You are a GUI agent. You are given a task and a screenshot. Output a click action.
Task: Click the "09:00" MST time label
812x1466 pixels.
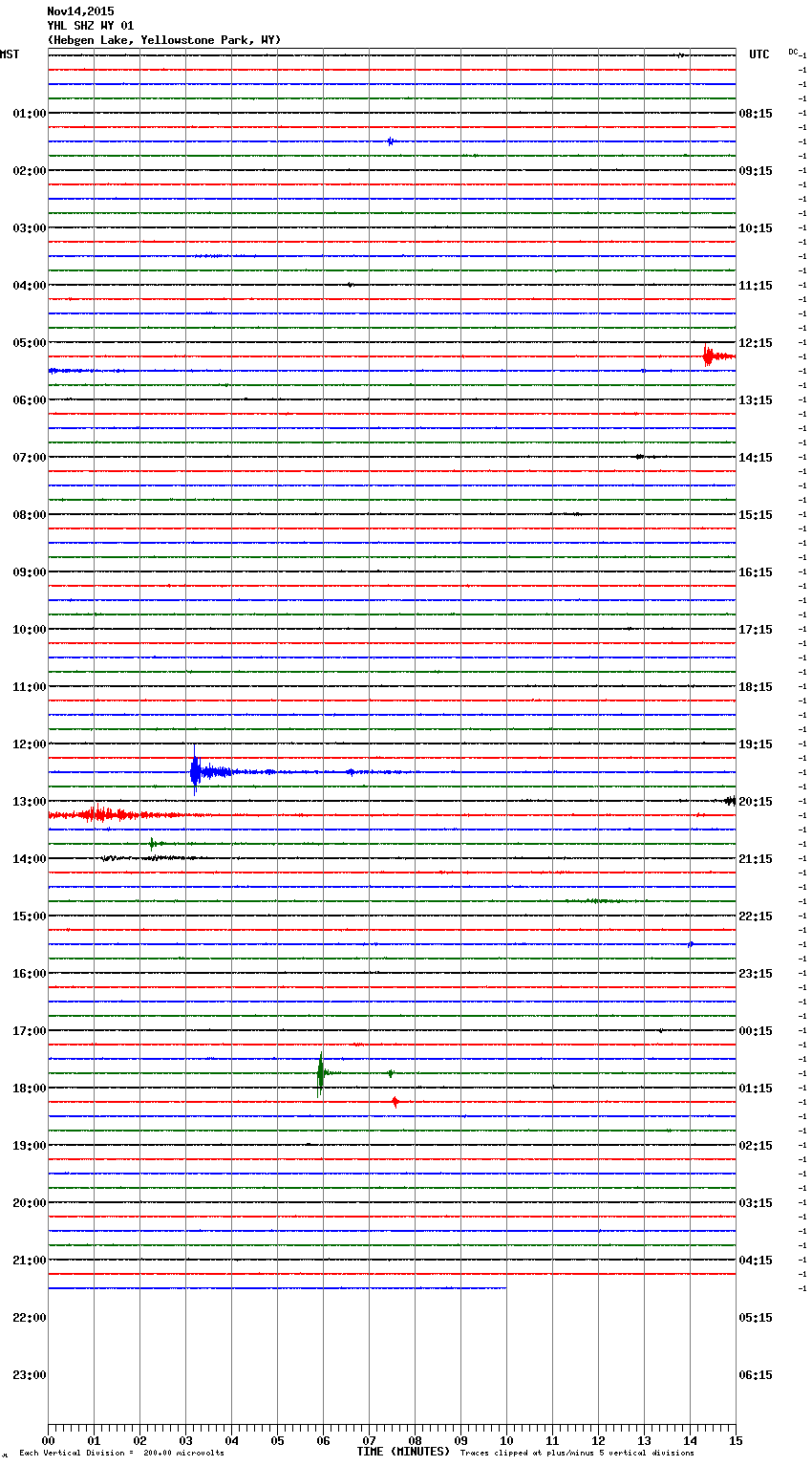tap(29, 572)
